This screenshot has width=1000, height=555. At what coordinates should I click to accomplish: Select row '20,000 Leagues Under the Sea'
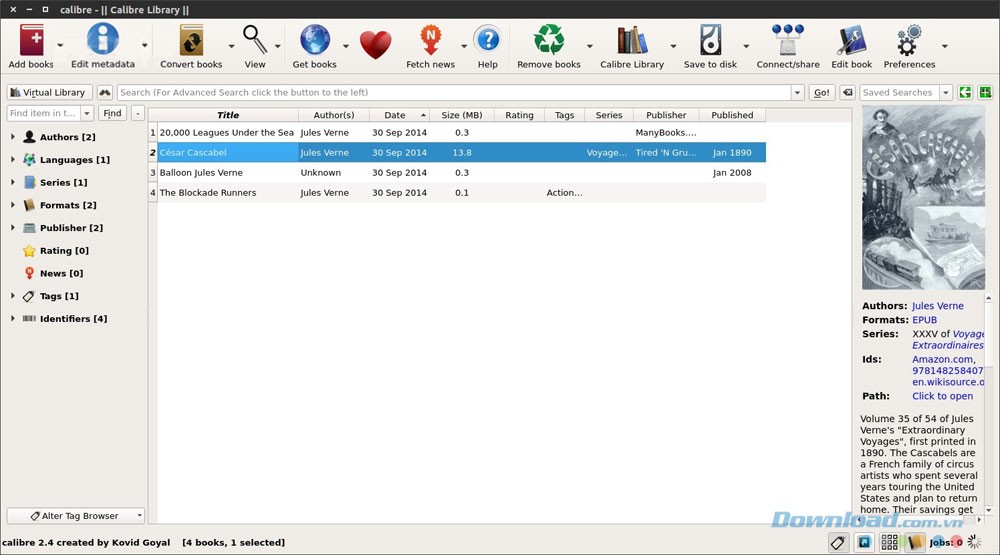(457, 133)
